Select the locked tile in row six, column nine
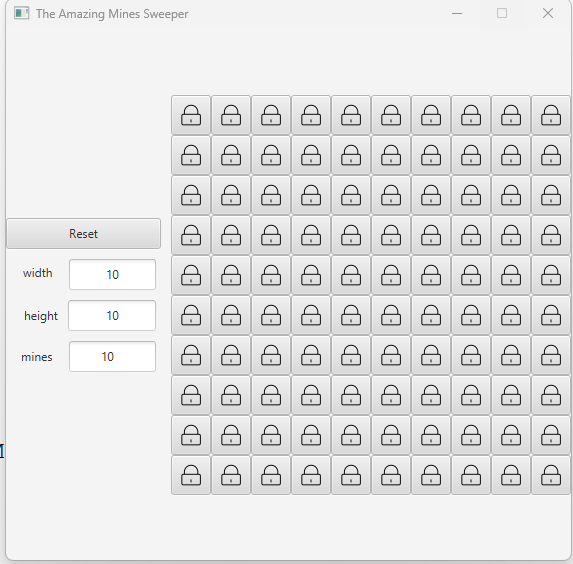The image size is (573, 564). tap(511, 315)
